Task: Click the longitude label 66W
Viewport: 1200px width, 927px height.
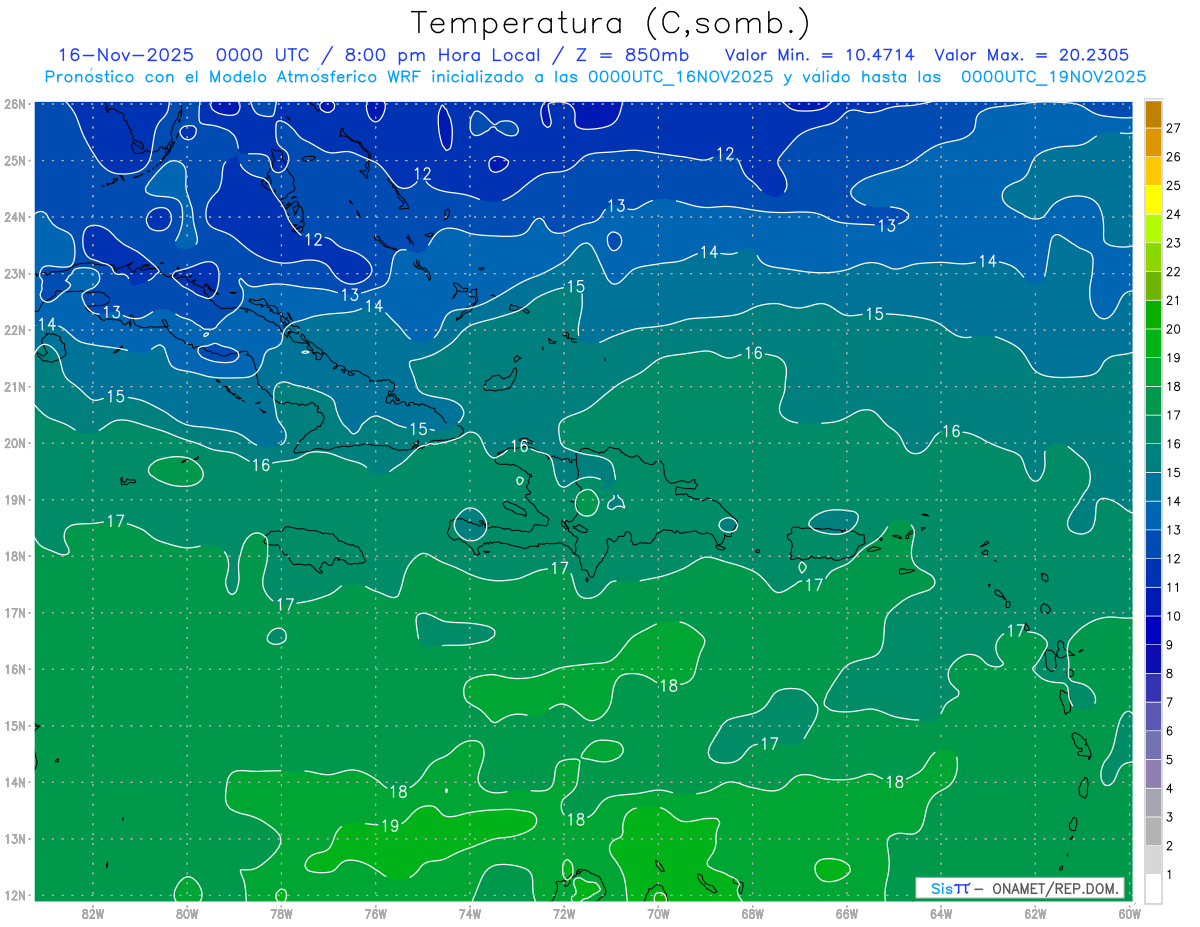Action: click(846, 912)
